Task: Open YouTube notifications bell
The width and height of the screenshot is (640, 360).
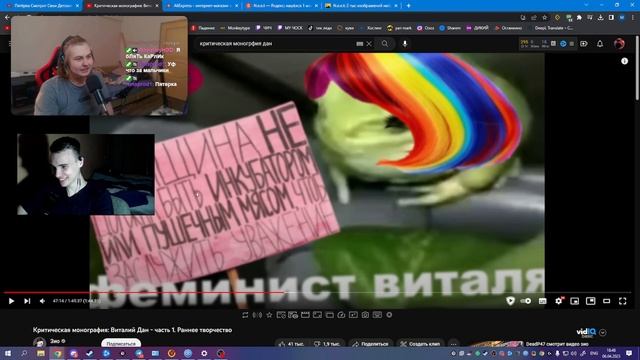Action: [600, 44]
